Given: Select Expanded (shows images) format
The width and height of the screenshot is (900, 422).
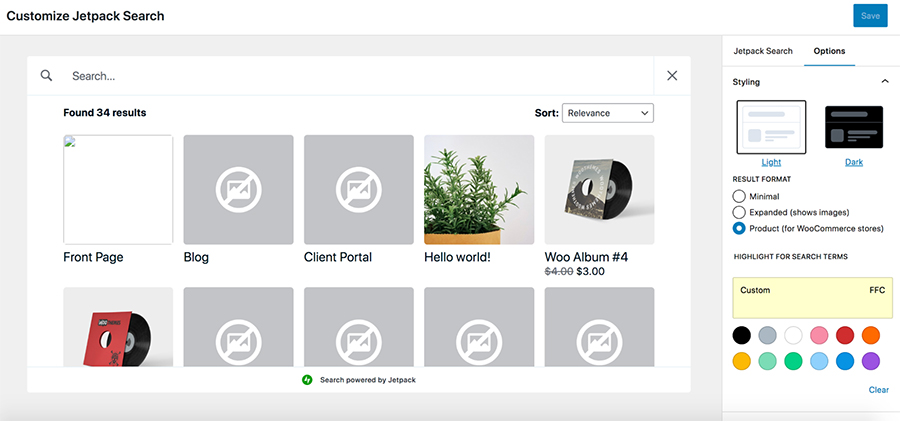Looking at the screenshot, I should 739,212.
